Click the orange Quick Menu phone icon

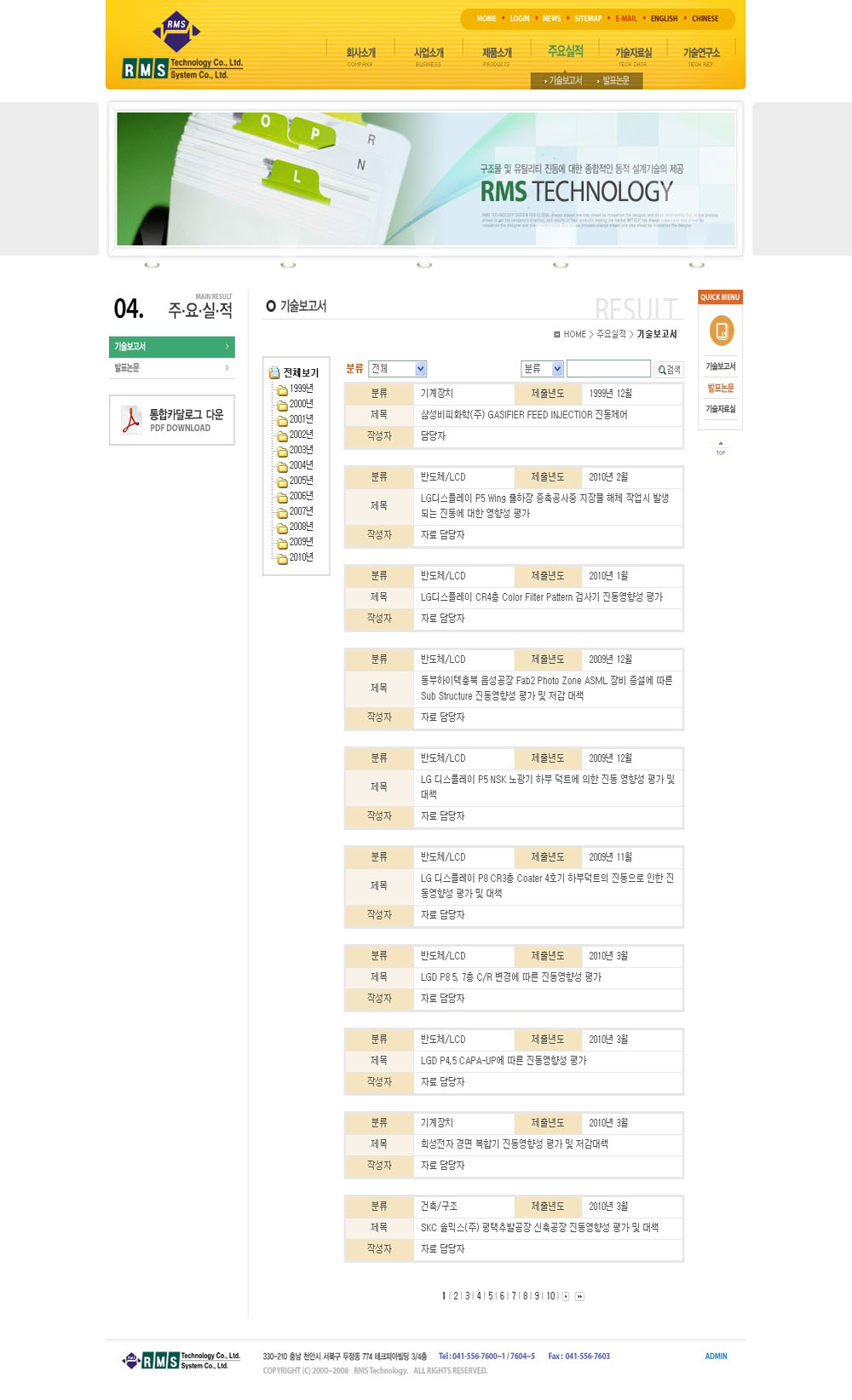(x=721, y=331)
